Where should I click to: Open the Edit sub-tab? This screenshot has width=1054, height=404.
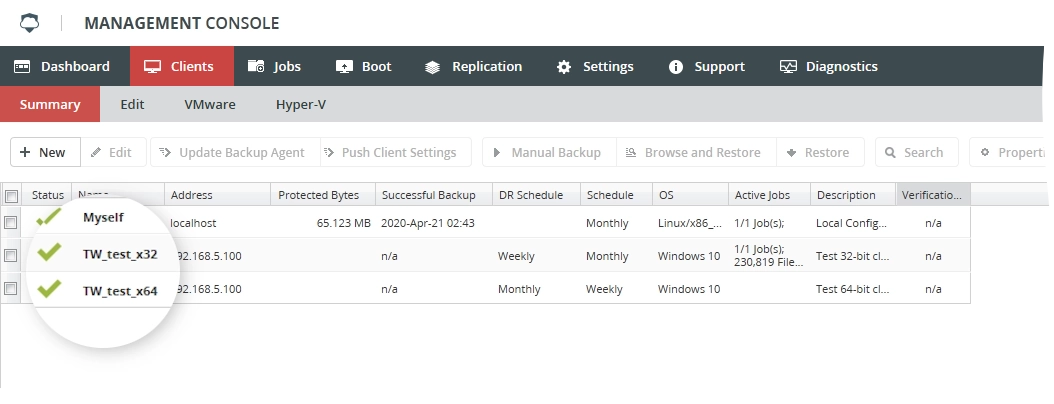pos(132,104)
